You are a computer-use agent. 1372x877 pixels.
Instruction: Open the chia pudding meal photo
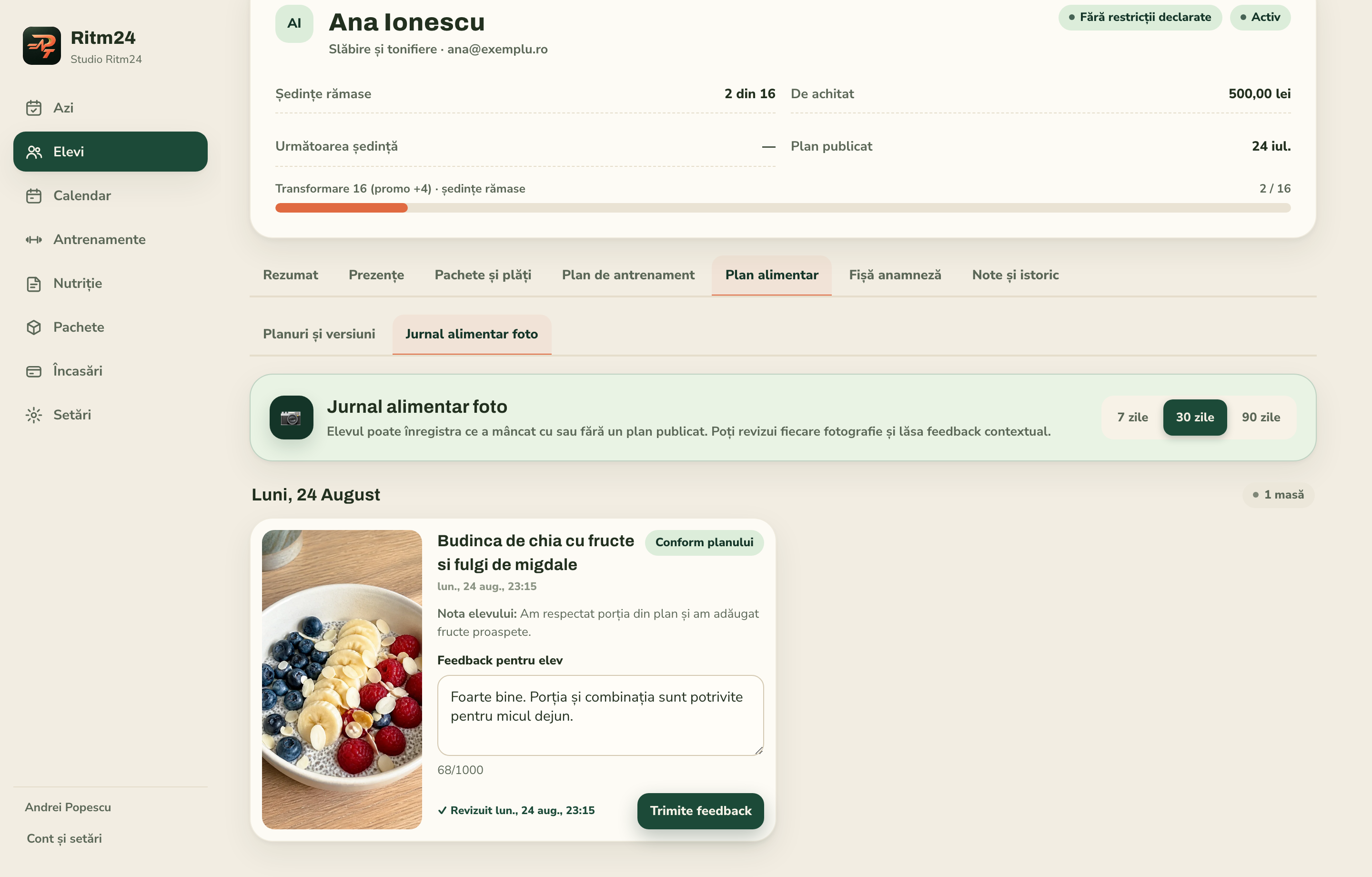coord(342,680)
